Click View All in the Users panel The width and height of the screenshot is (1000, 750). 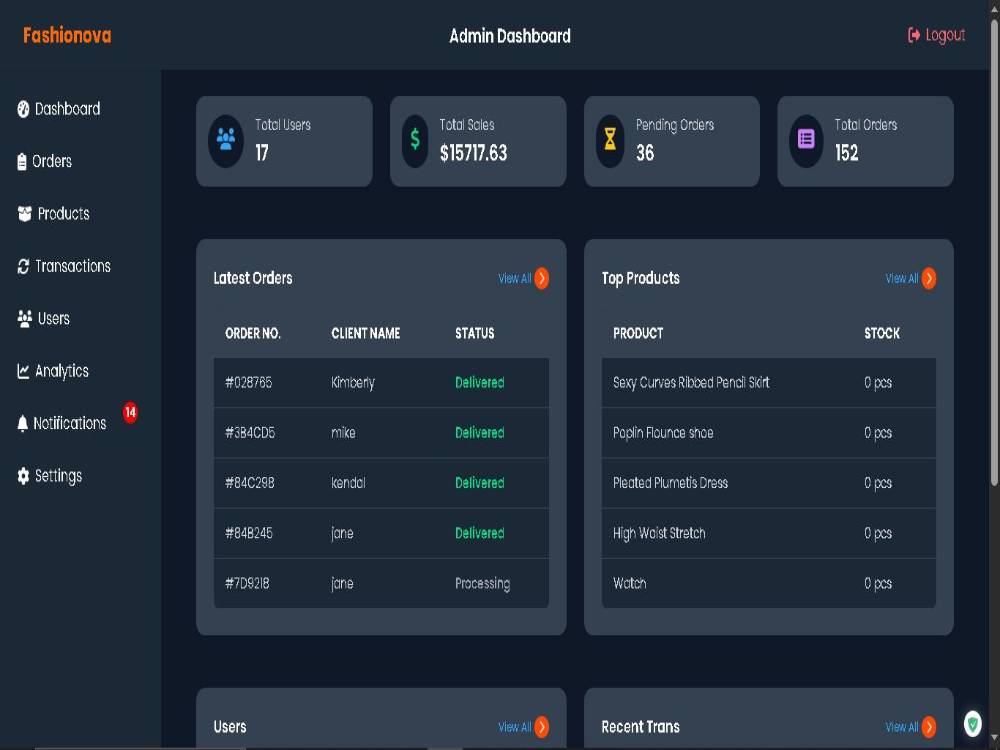click(515, 727)
